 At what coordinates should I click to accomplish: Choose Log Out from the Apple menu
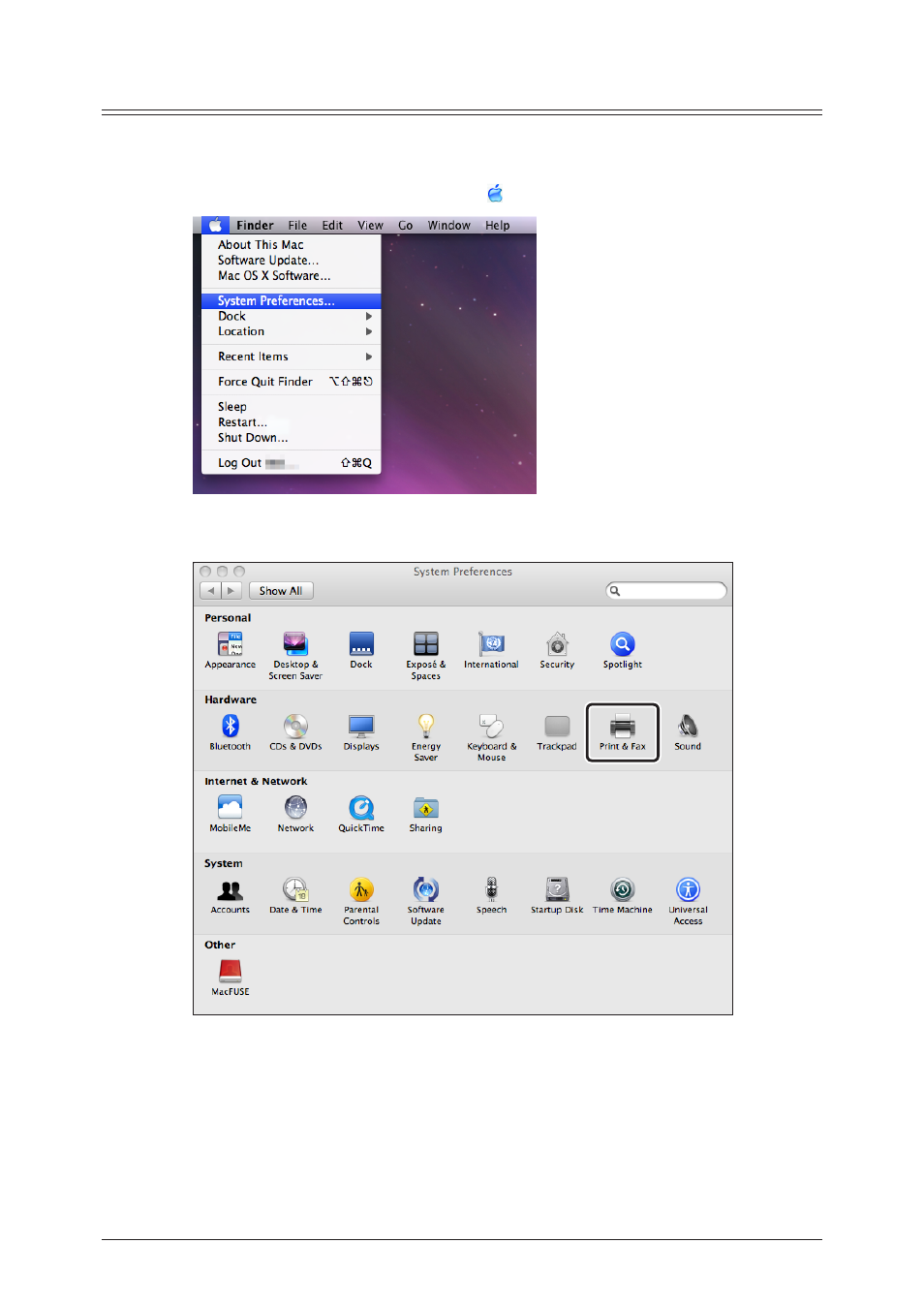pos(291,463)
